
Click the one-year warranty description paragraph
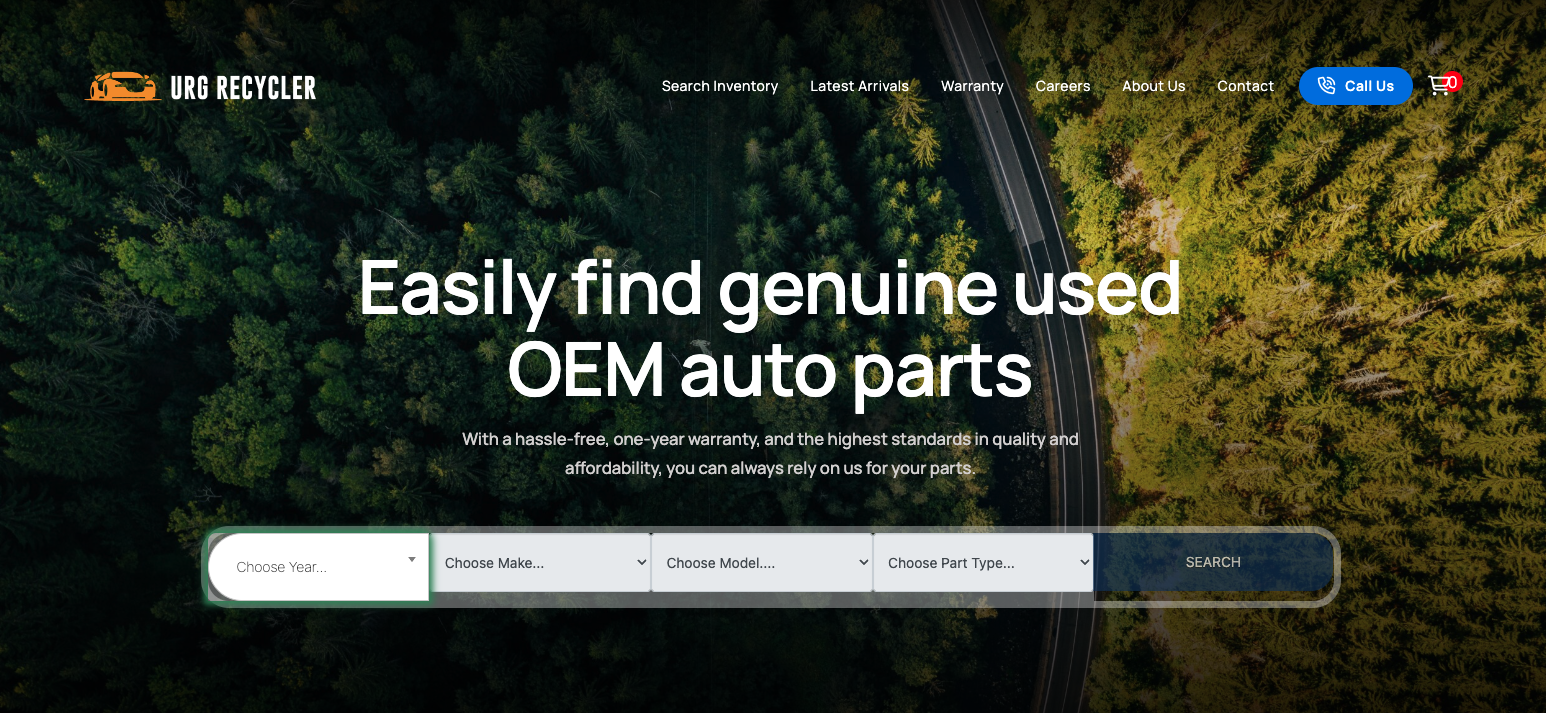coord(769,453)
